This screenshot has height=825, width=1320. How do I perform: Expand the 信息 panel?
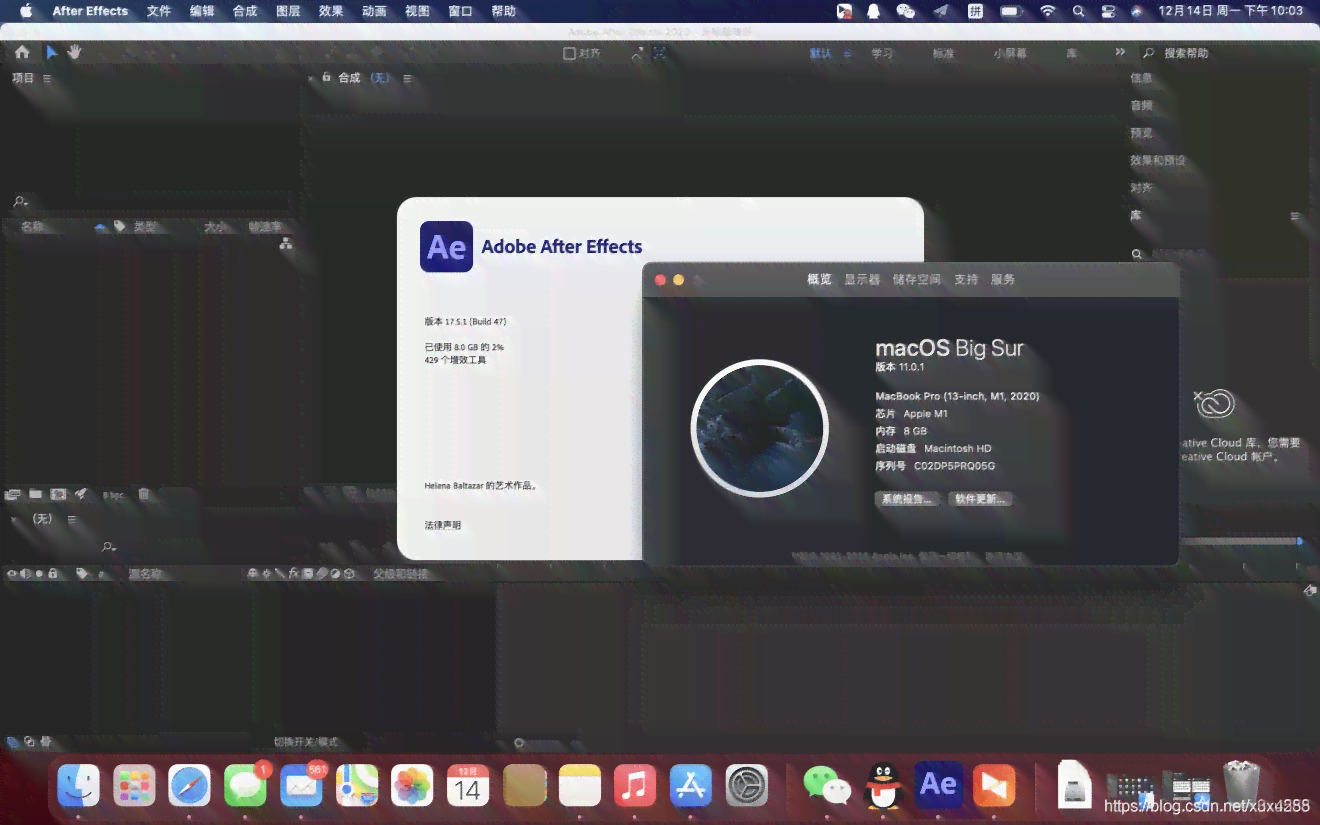click(x=1141, y=78)
